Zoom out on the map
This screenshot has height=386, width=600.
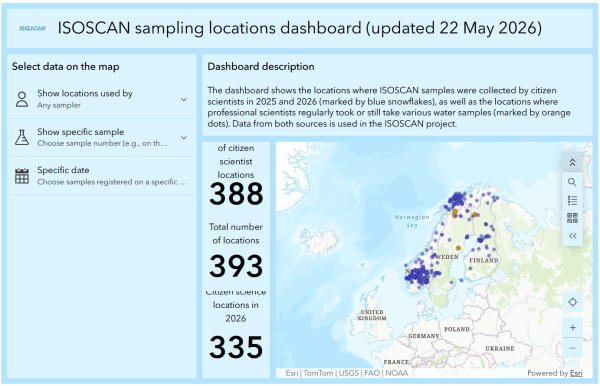click(x=572, y=348)
